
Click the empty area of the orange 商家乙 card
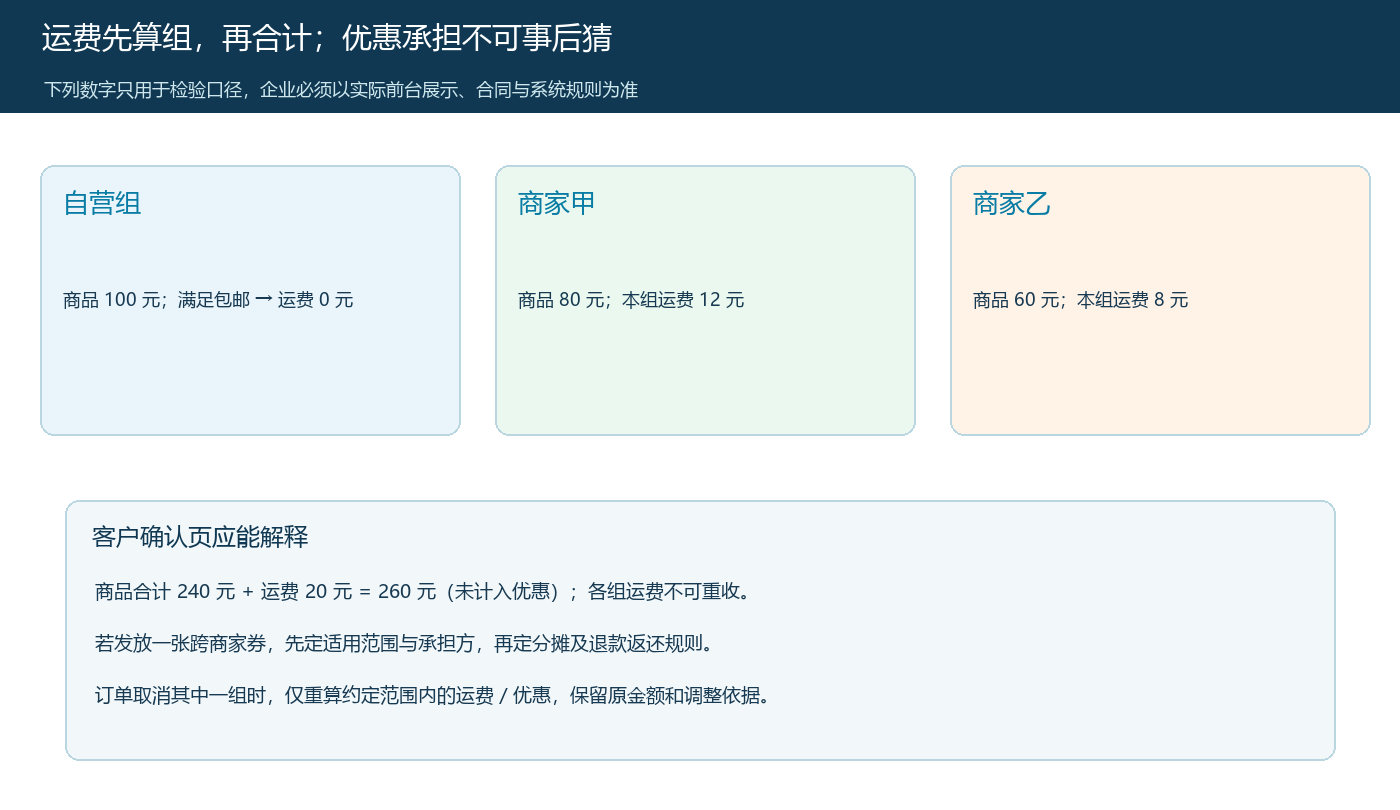coord(1160,375)
